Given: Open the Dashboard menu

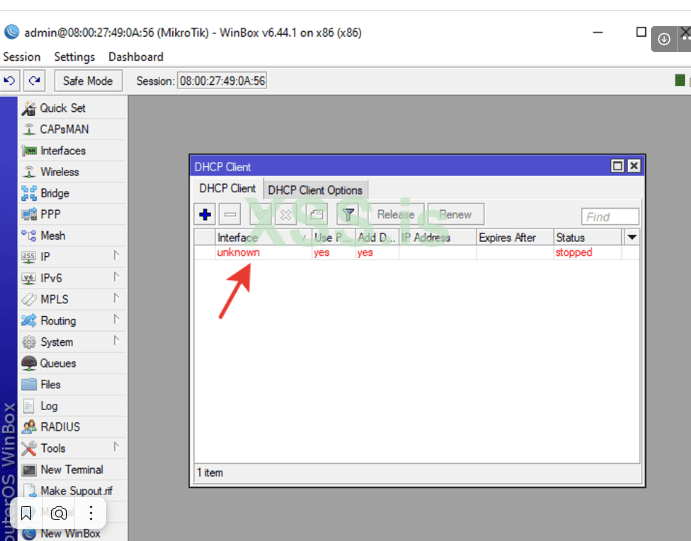Looking at the screenshot, I should [x=136, y=57].
